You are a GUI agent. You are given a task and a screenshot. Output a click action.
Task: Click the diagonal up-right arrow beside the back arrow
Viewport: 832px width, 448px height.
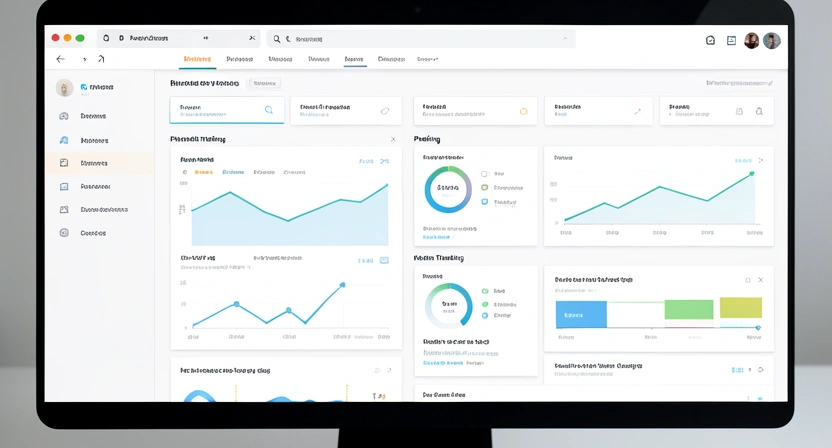(101, 59)
